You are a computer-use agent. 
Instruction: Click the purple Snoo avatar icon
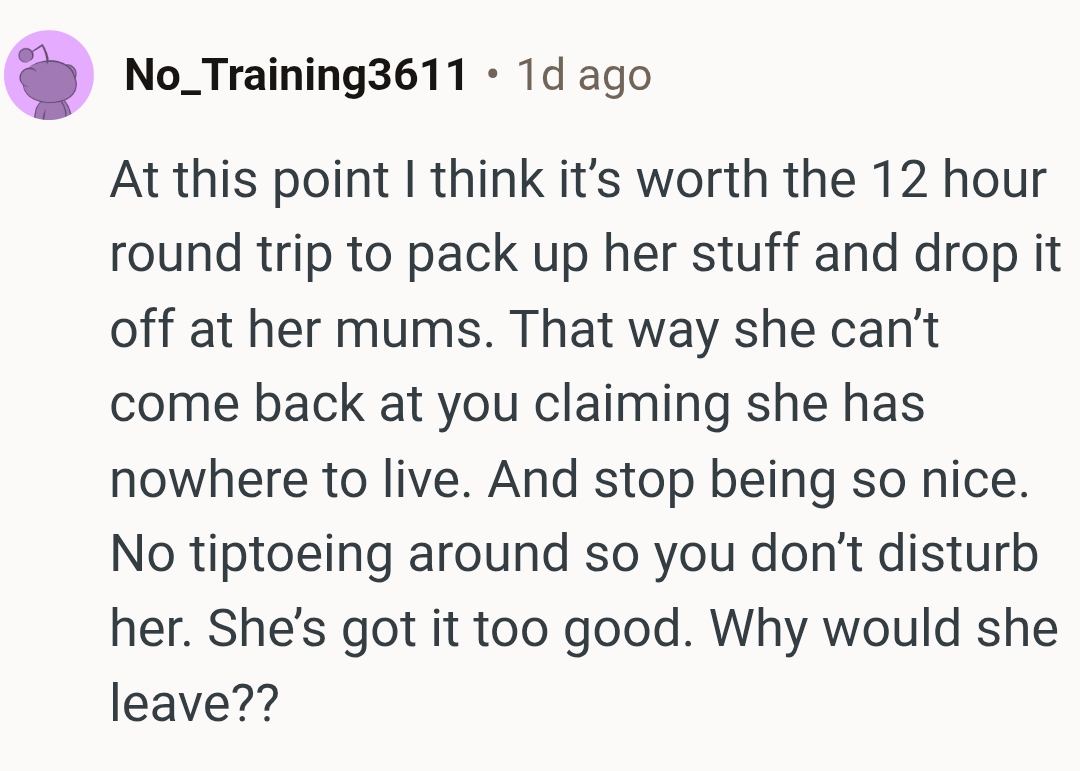(x=49, y=76)
